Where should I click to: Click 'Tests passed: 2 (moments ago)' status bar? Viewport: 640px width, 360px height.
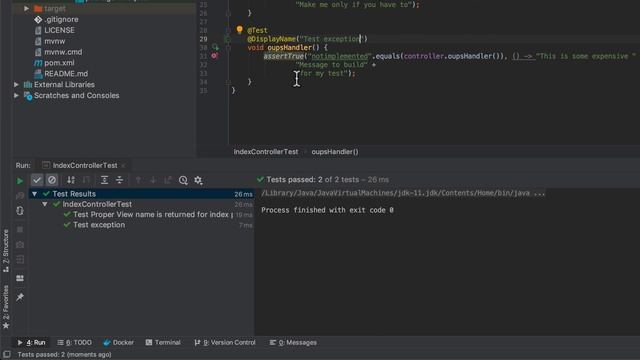tap(64, 354)
